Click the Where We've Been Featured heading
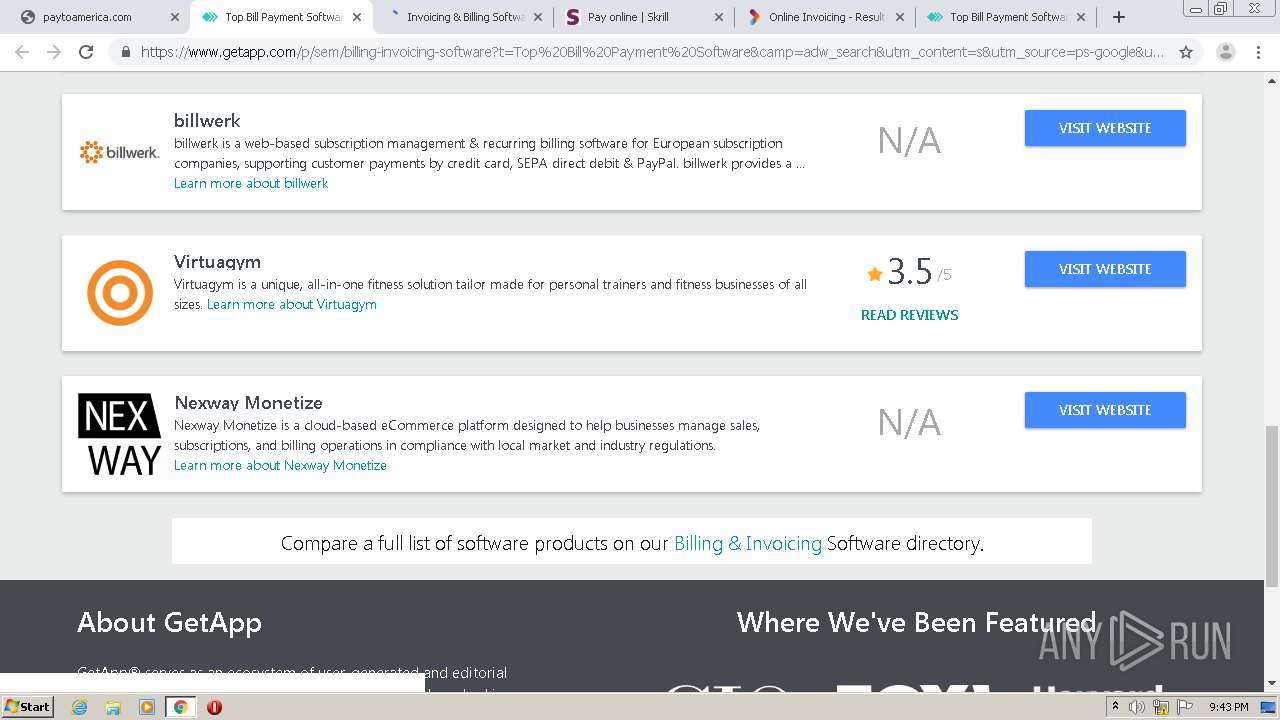The image size is (1280, 720). point(916,622)
